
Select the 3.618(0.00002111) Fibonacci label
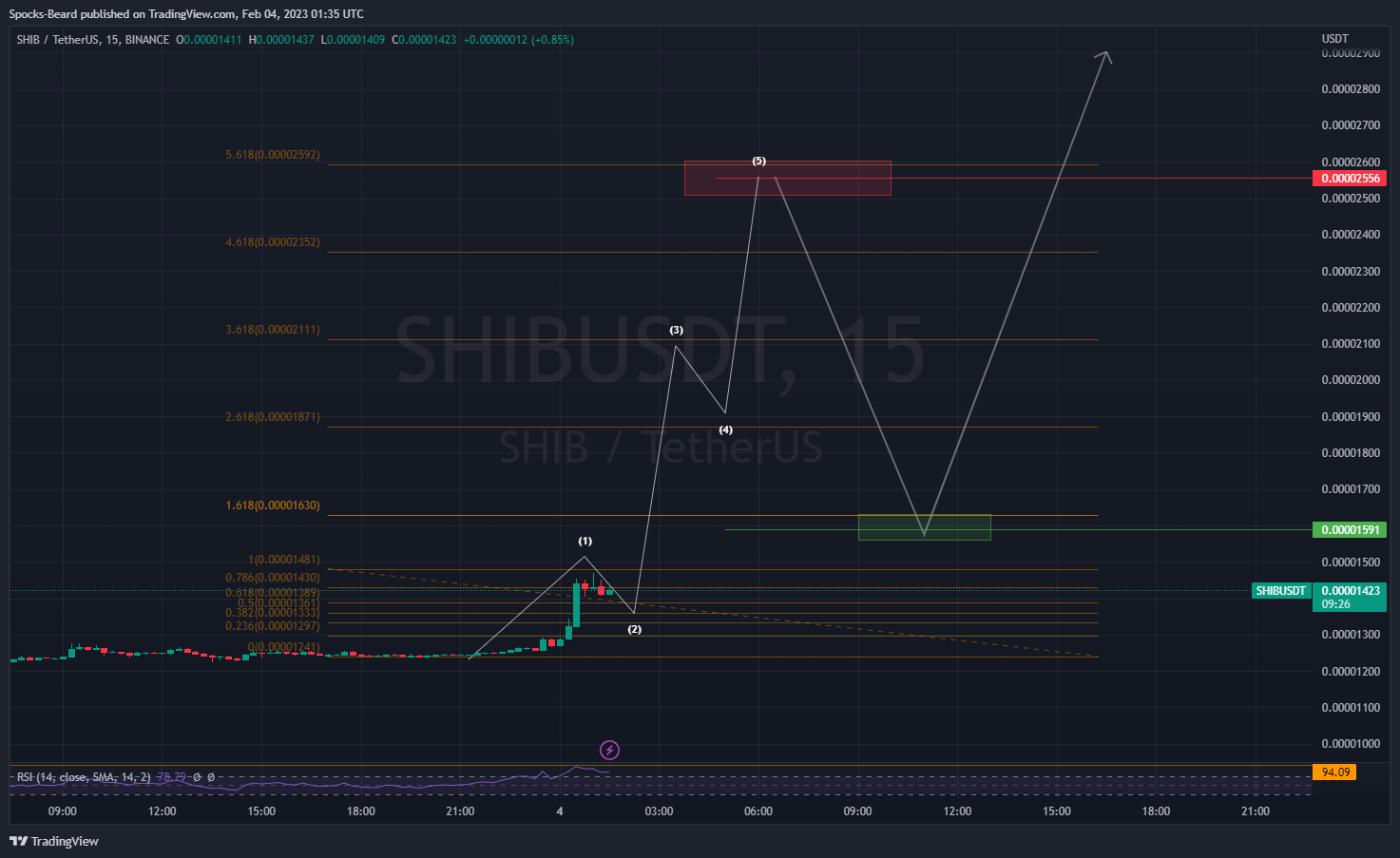273,330
